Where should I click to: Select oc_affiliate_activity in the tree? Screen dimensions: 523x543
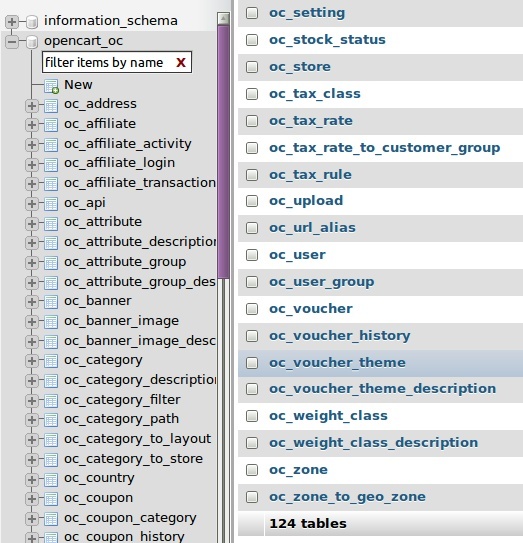pos(127,144)
